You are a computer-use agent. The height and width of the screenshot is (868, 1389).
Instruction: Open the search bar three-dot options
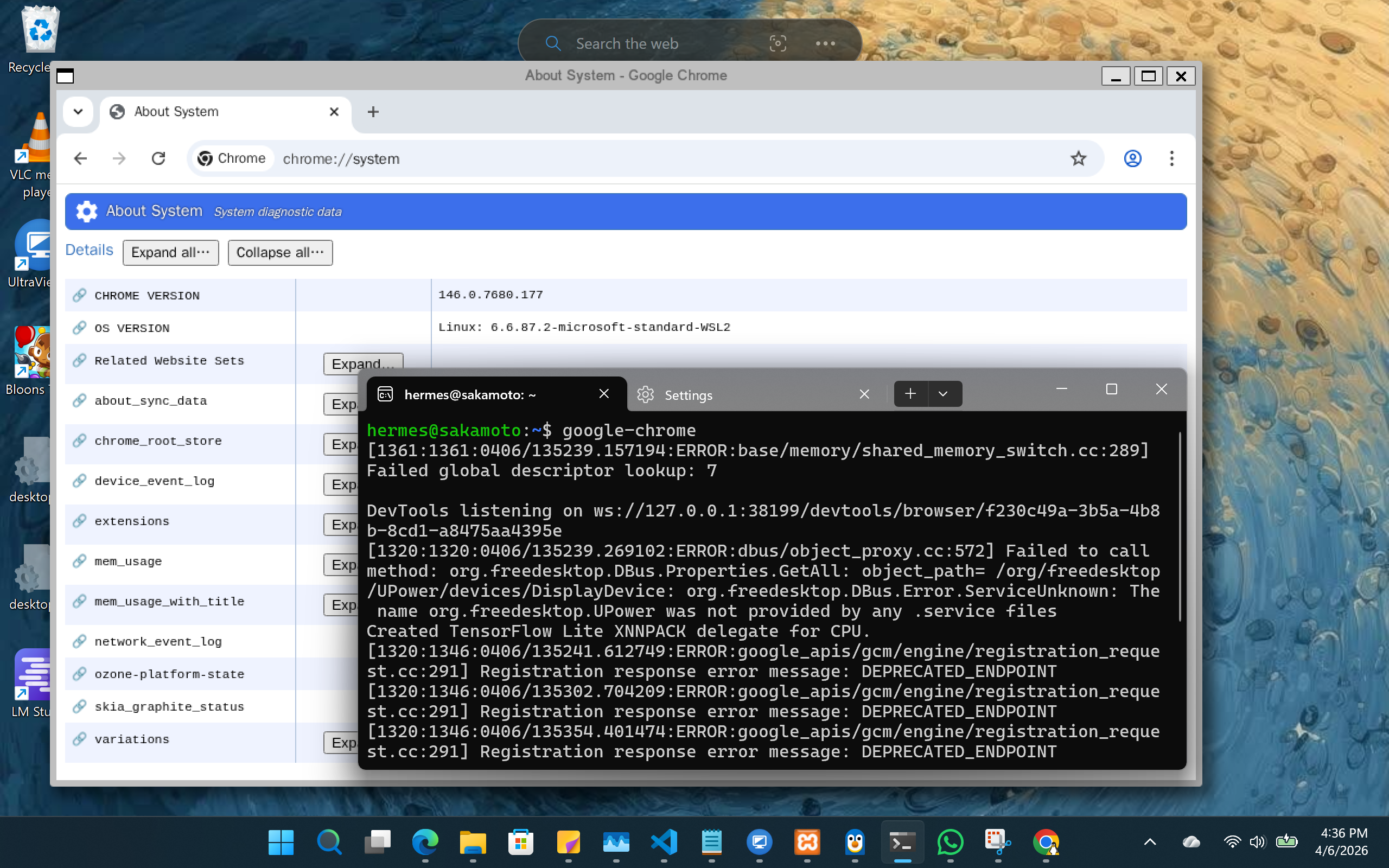[825, 43]
